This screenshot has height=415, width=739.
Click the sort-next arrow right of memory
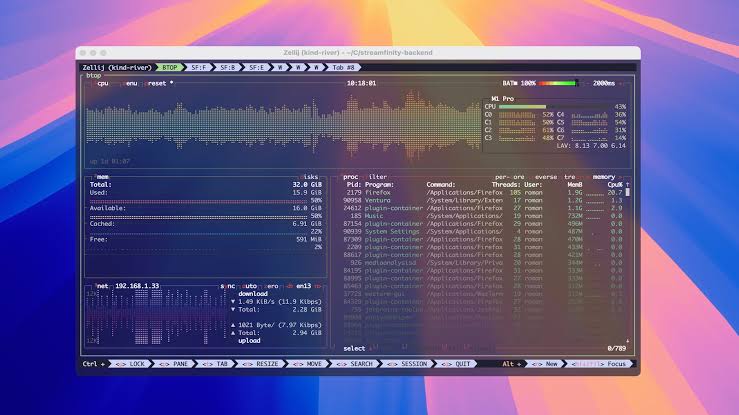tap(620, 177)
